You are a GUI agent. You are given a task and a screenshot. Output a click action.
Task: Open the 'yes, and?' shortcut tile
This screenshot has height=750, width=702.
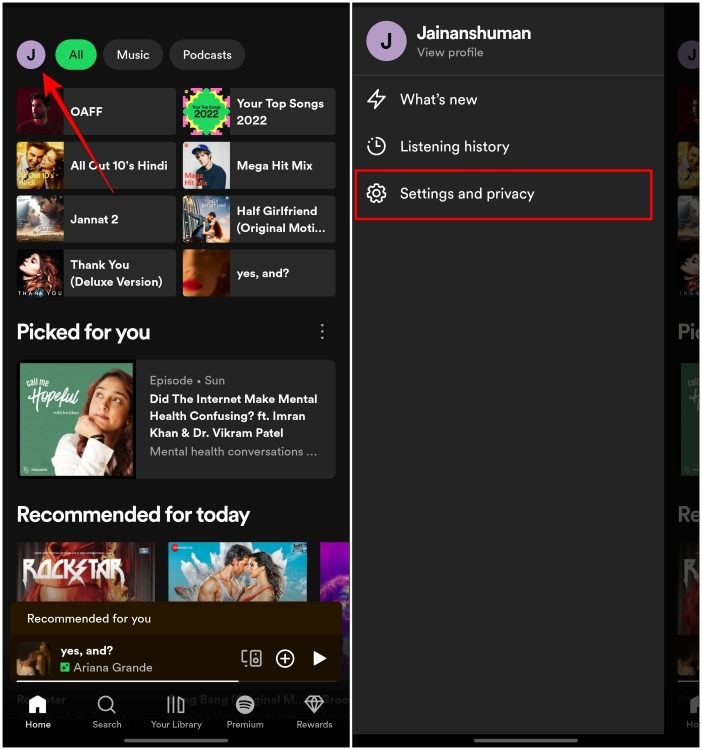(259, 273)
